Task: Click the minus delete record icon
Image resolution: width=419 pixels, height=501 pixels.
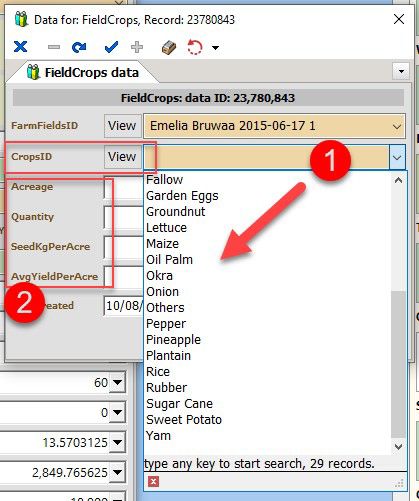Action: (54, 47)
